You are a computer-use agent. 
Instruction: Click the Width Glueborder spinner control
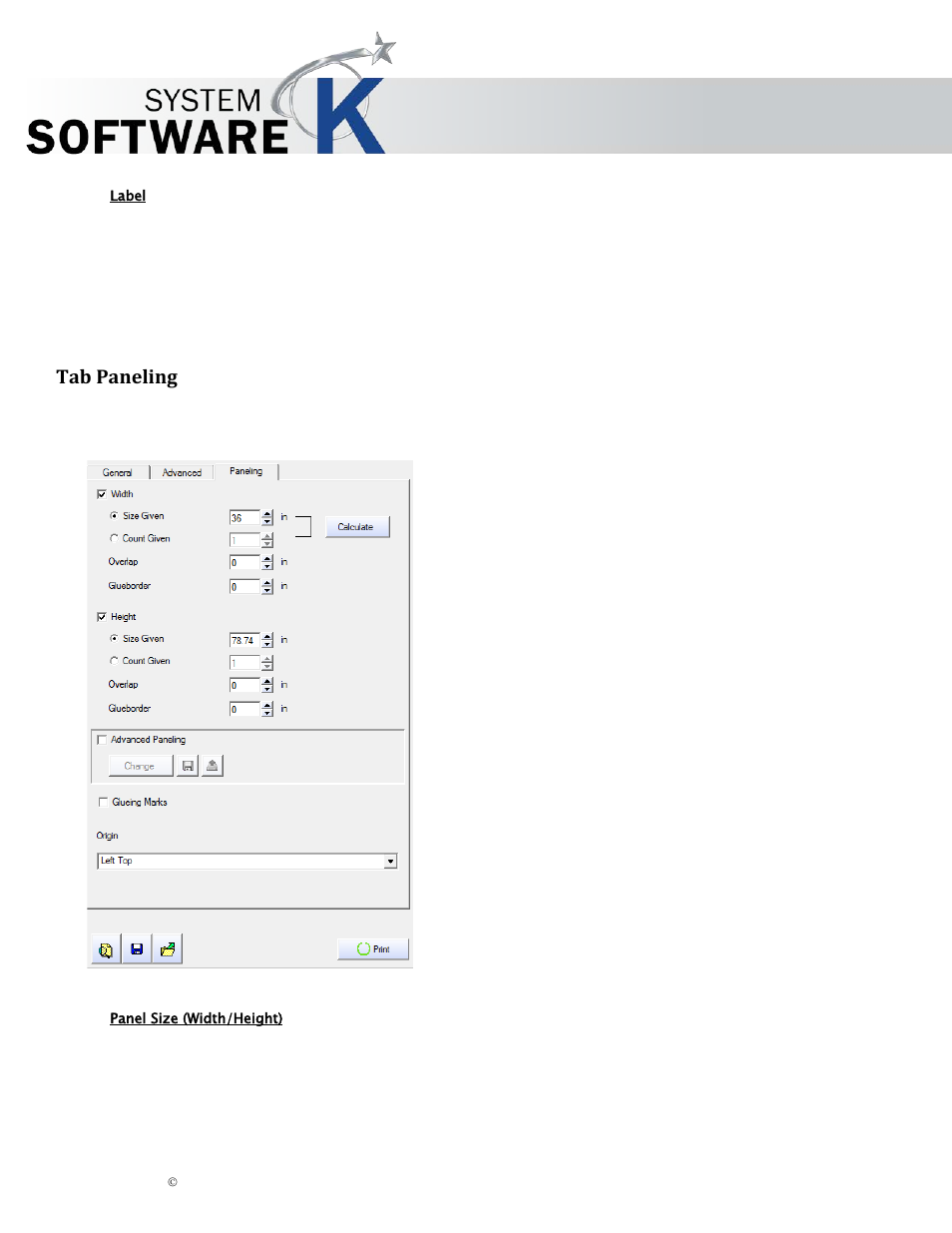click(267, 587)
